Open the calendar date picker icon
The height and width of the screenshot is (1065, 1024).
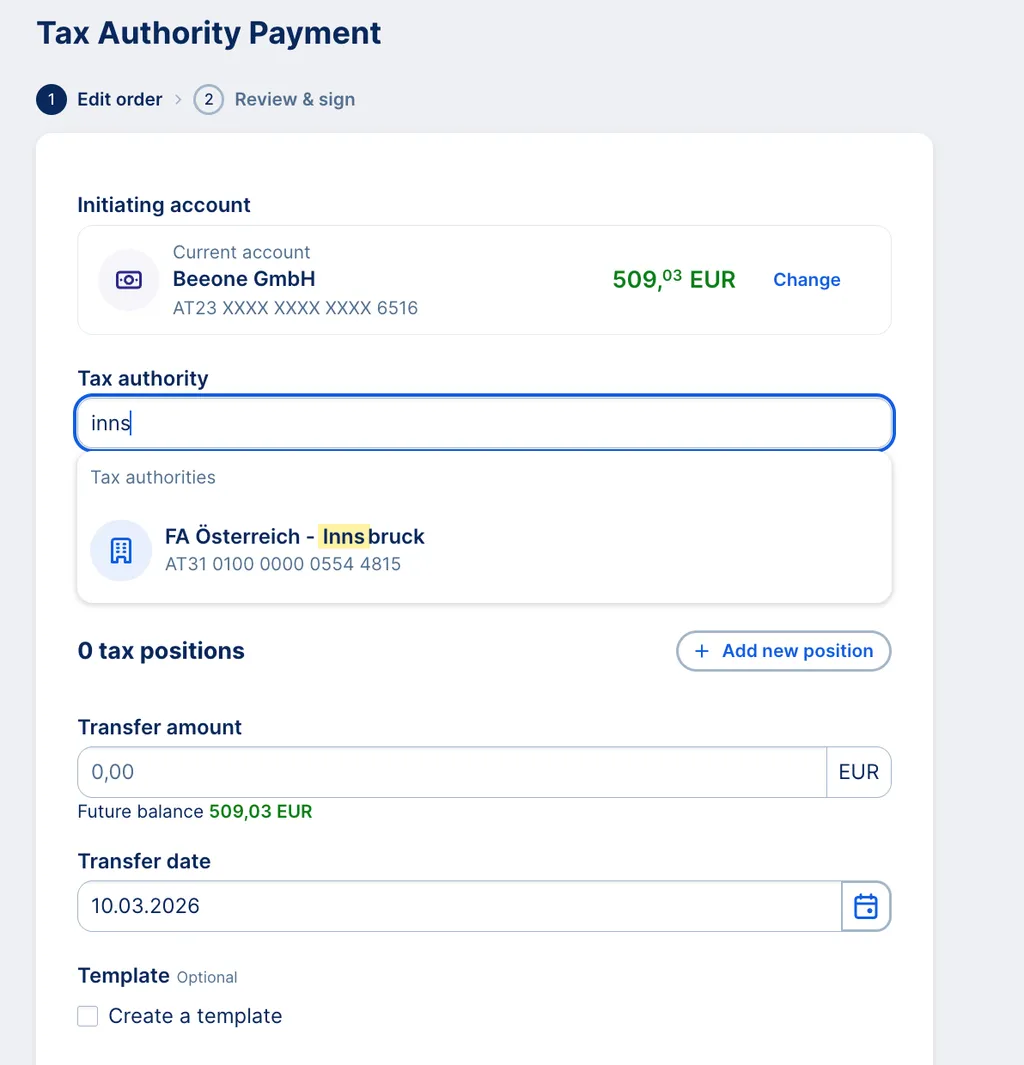[866, 906]
